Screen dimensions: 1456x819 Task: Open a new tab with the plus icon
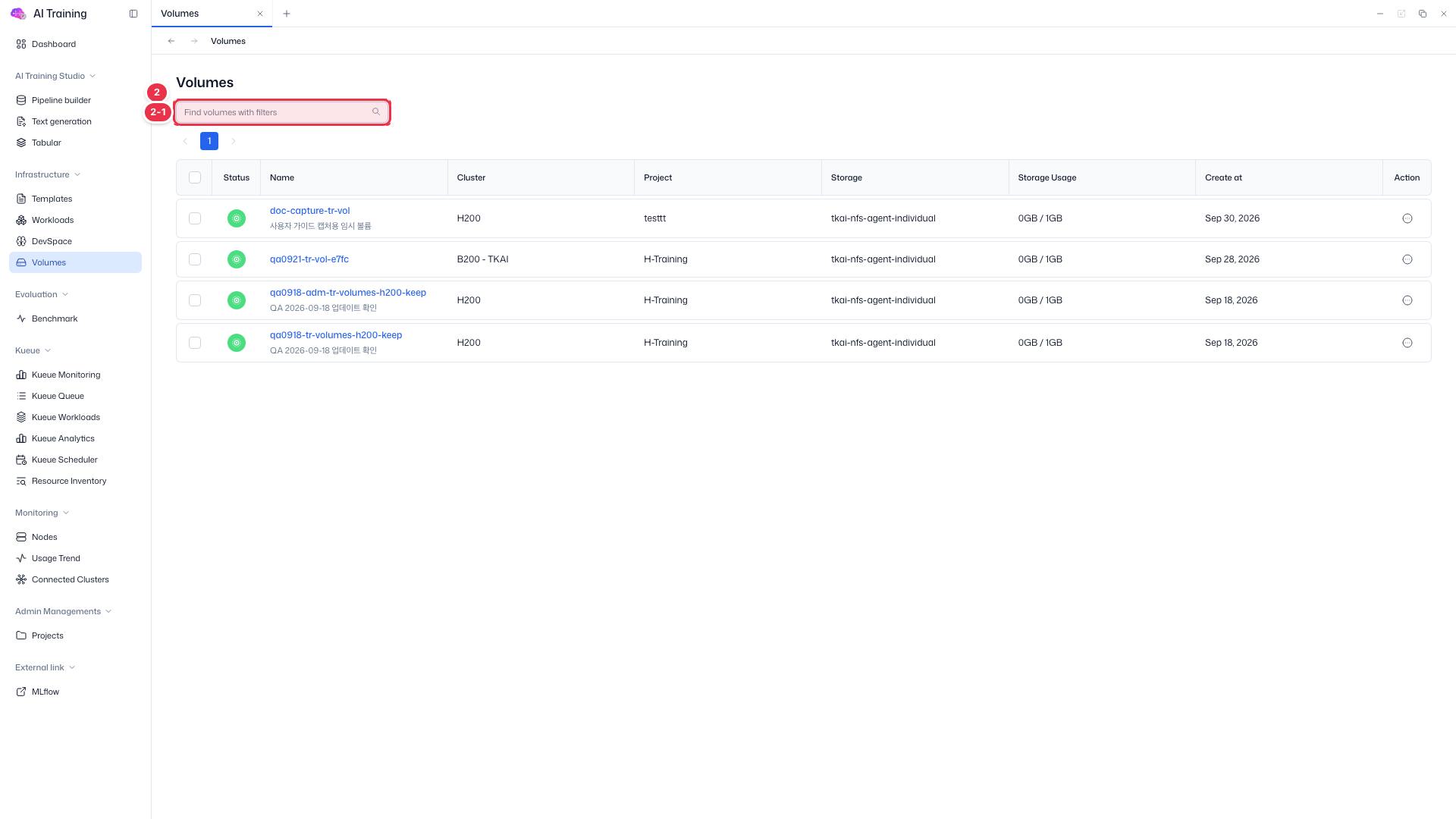tap(286, 14)
